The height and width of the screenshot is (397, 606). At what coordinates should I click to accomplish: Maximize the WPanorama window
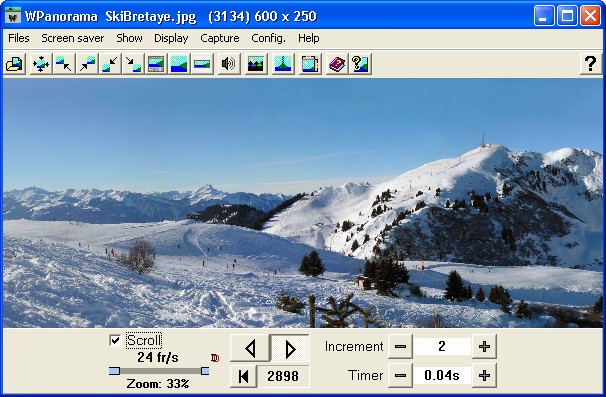click(x=567, y=16)
